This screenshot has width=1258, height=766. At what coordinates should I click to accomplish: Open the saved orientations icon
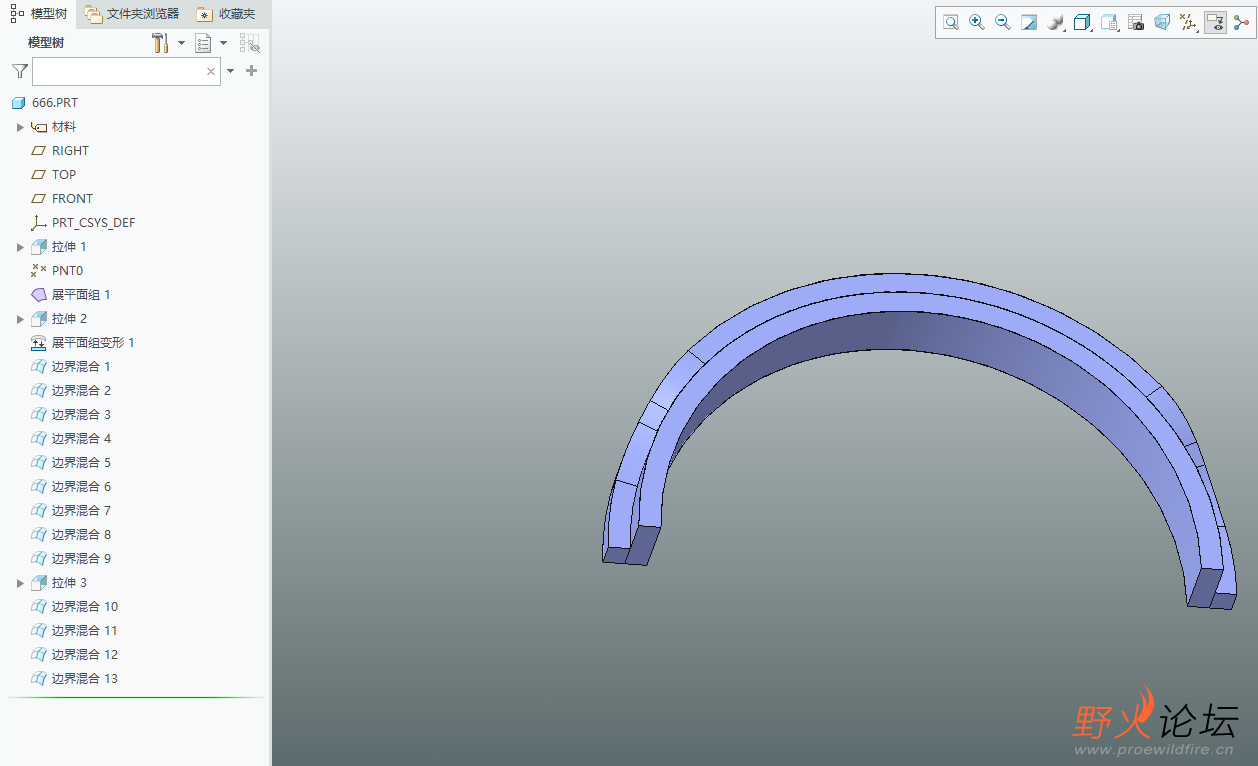pos(1109,22)
